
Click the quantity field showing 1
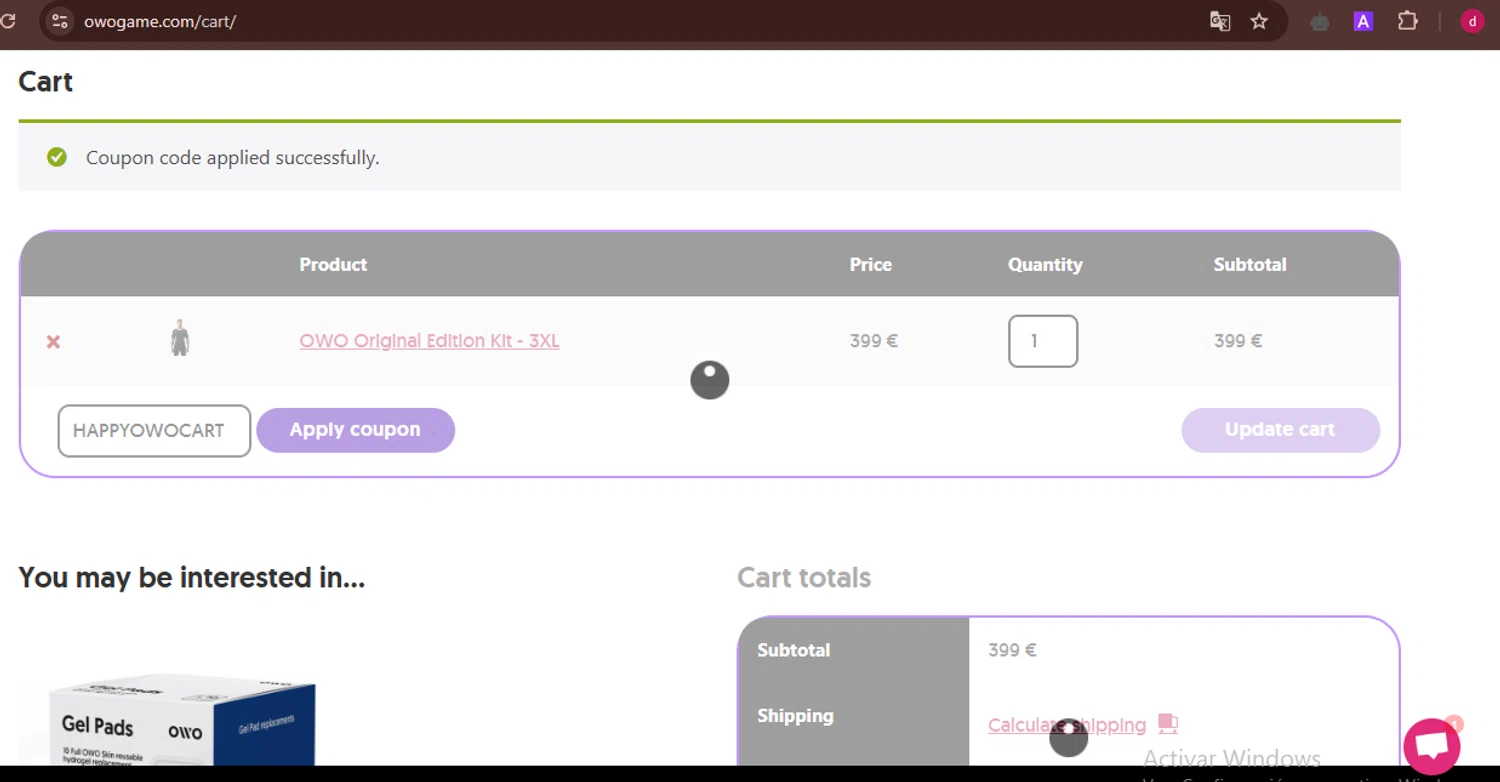click(x=1043, y=341)
